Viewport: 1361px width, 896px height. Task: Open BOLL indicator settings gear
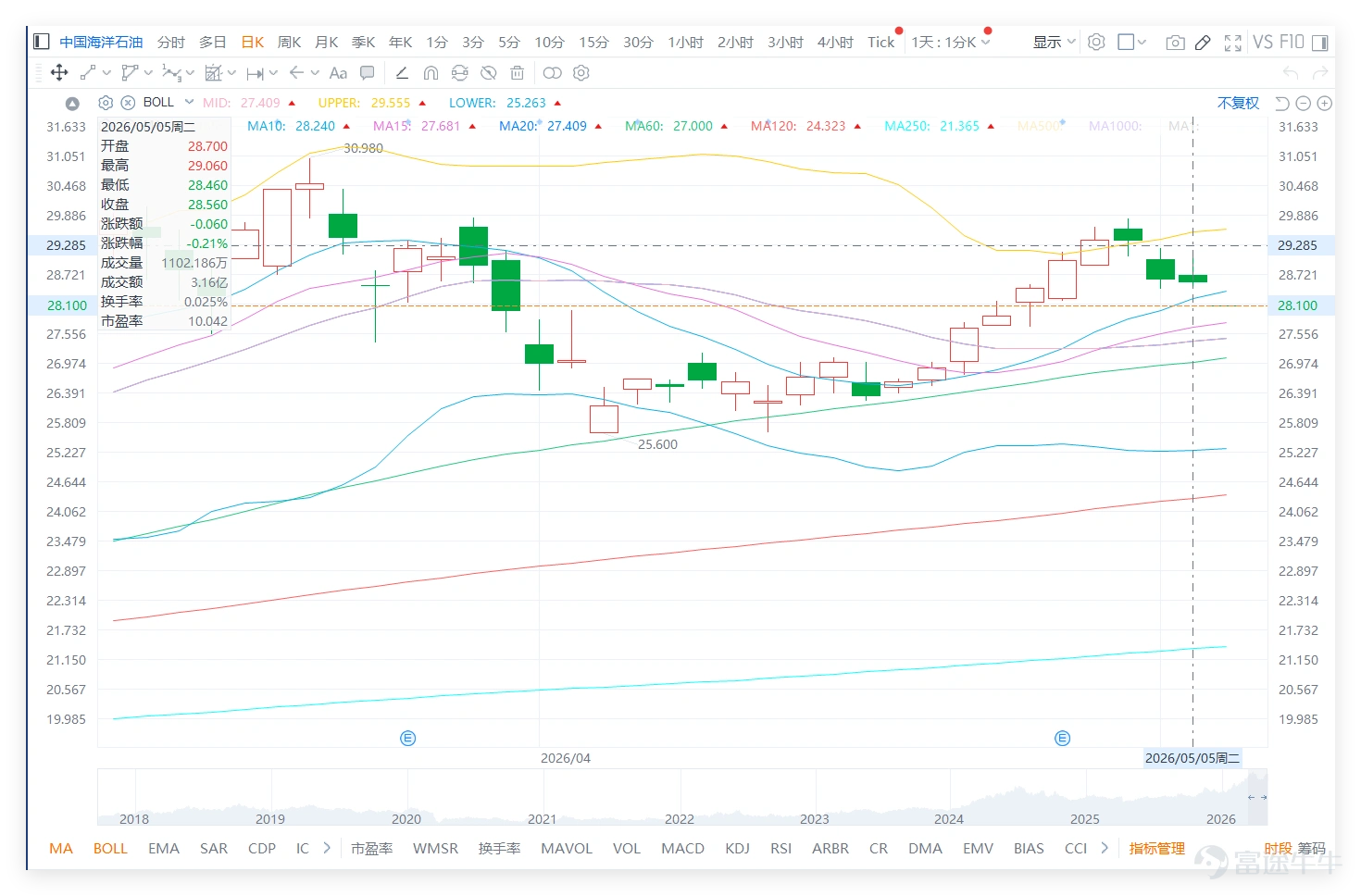point(106,103)
